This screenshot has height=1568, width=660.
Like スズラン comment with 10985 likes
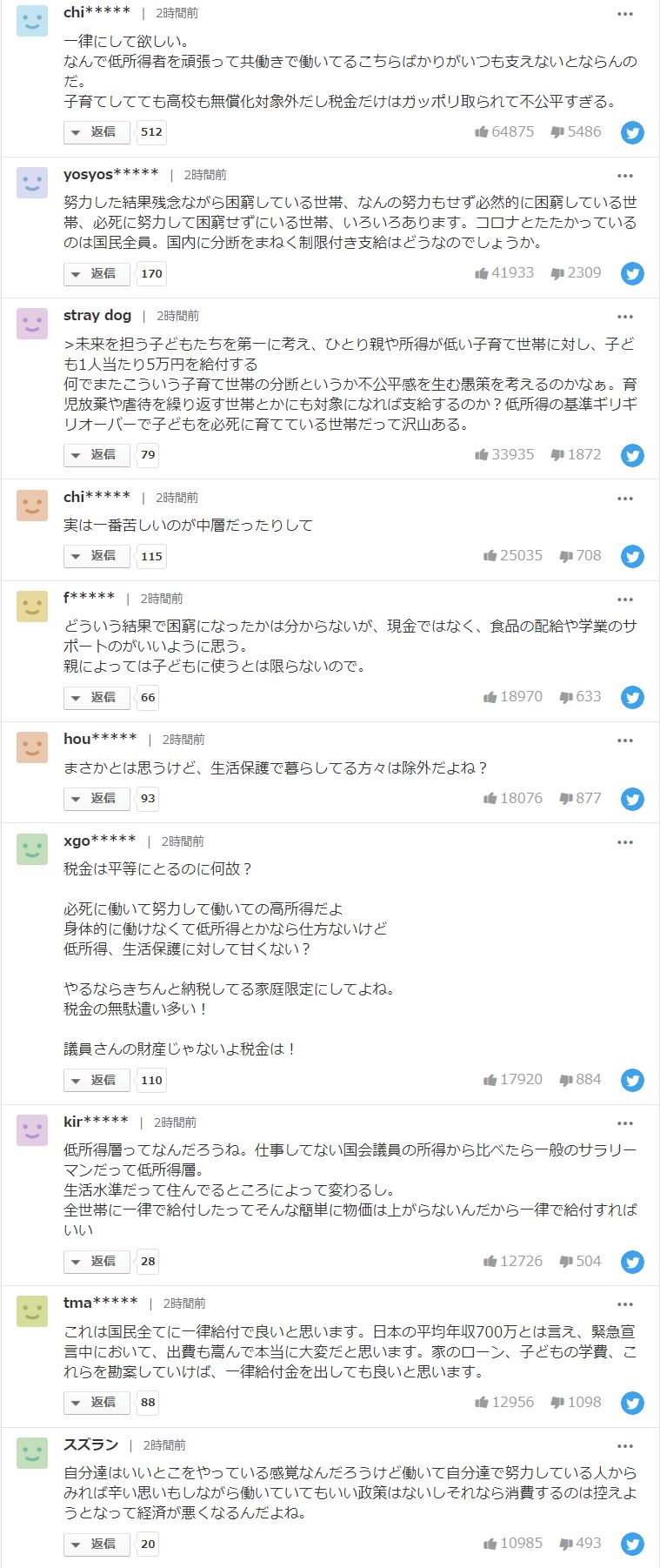(x=513, y=1543)
